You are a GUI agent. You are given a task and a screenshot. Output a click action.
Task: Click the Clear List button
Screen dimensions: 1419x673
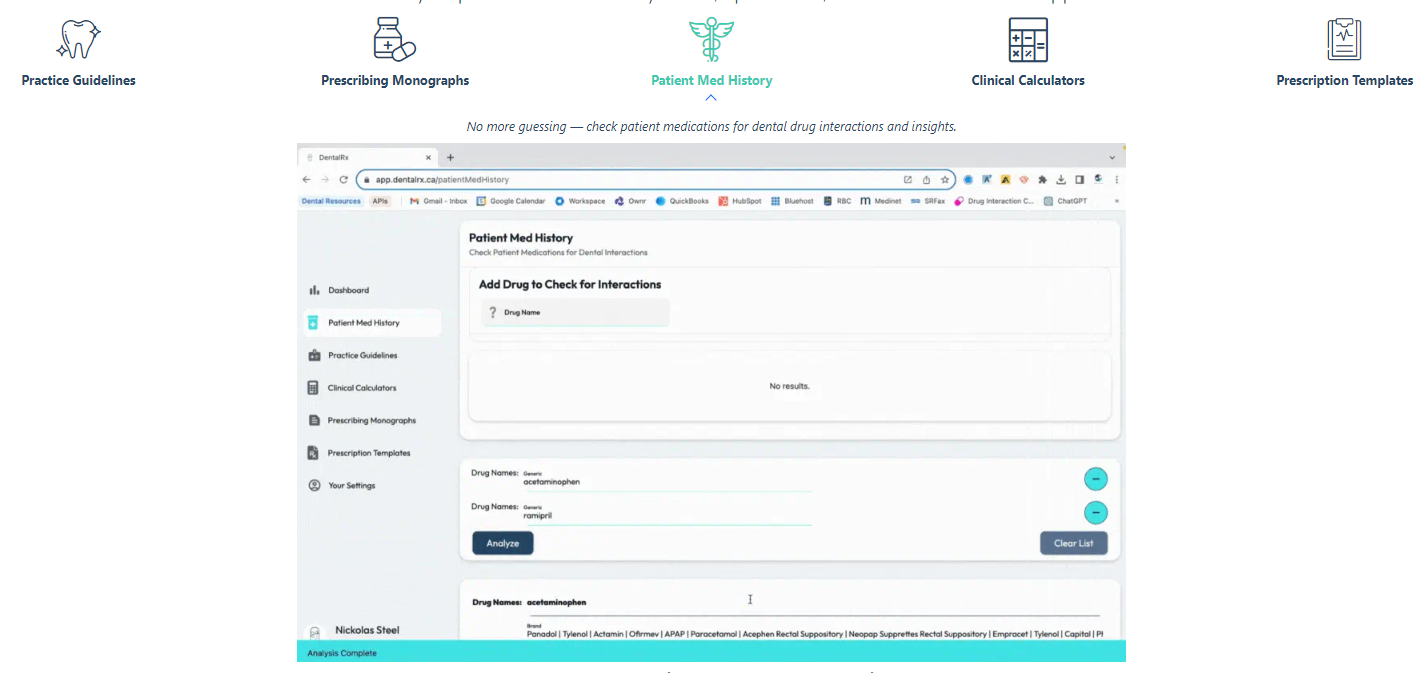[1073, 542]
